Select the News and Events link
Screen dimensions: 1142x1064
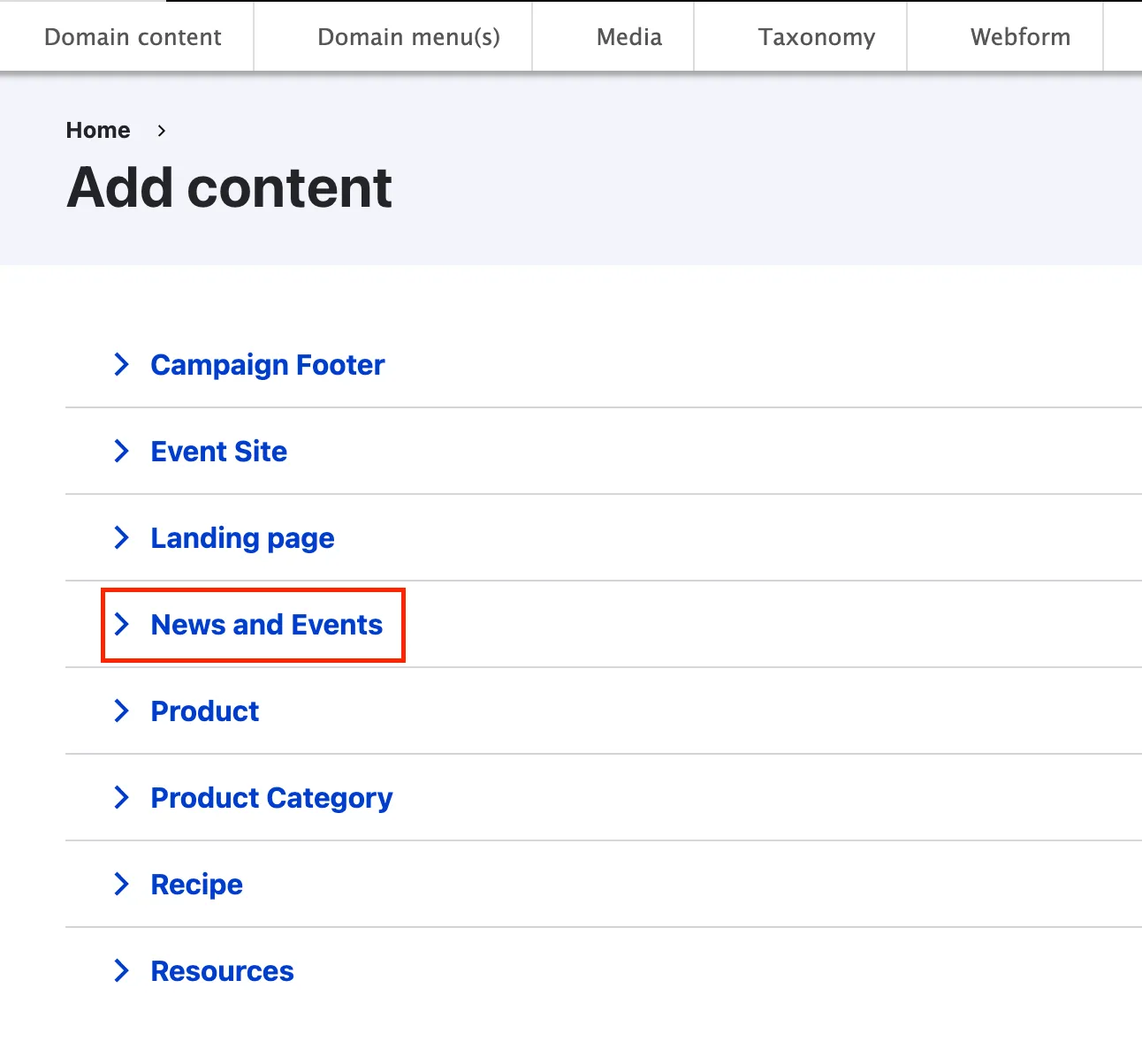pyautogui.click(x=267, y=625)
